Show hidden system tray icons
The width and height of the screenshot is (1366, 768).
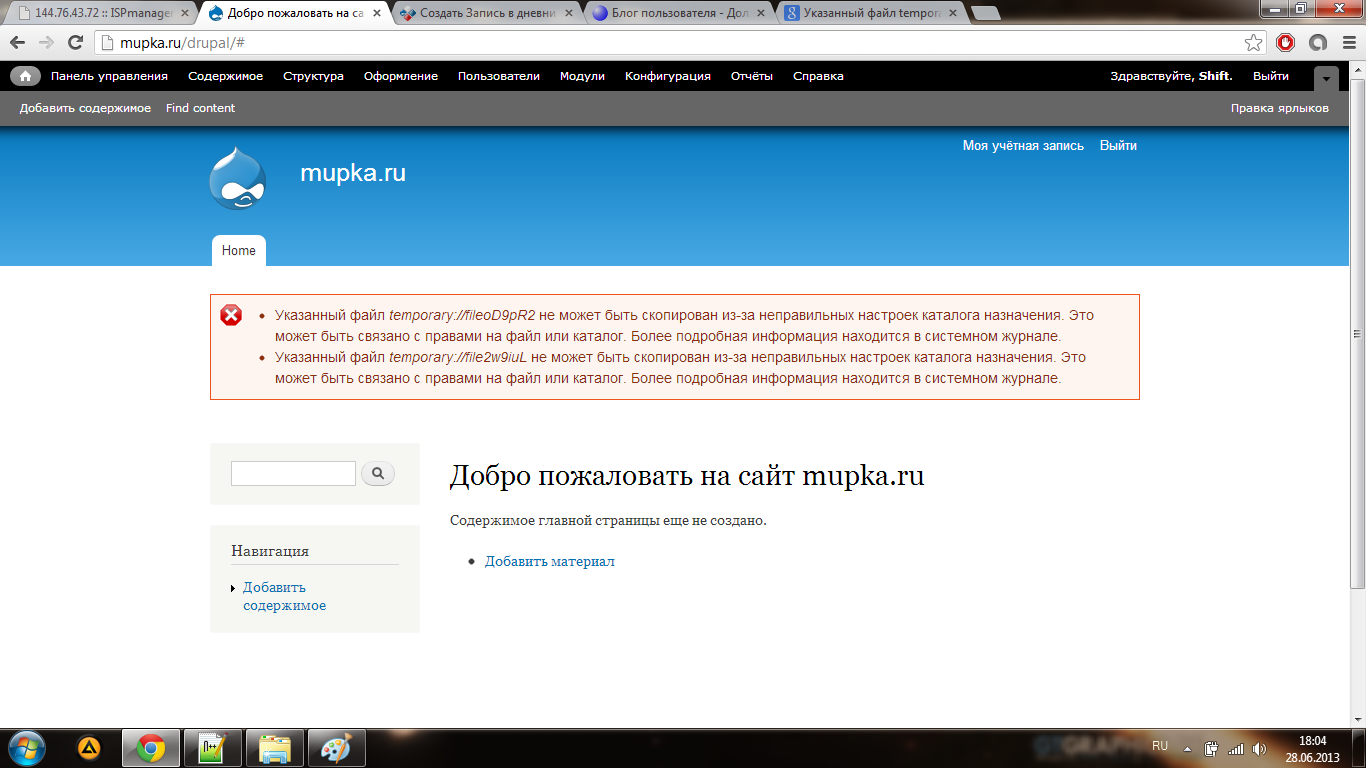click(1187, 748)
